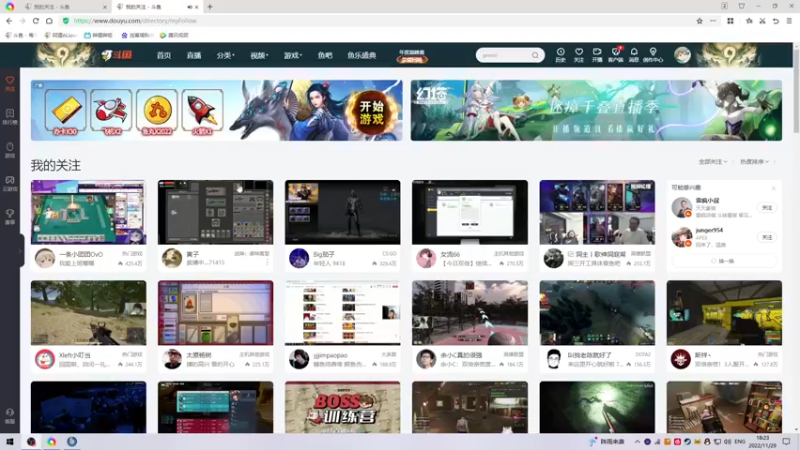Click the address bar URL
The height and width of the screenshot is (450, 800).
135,21
